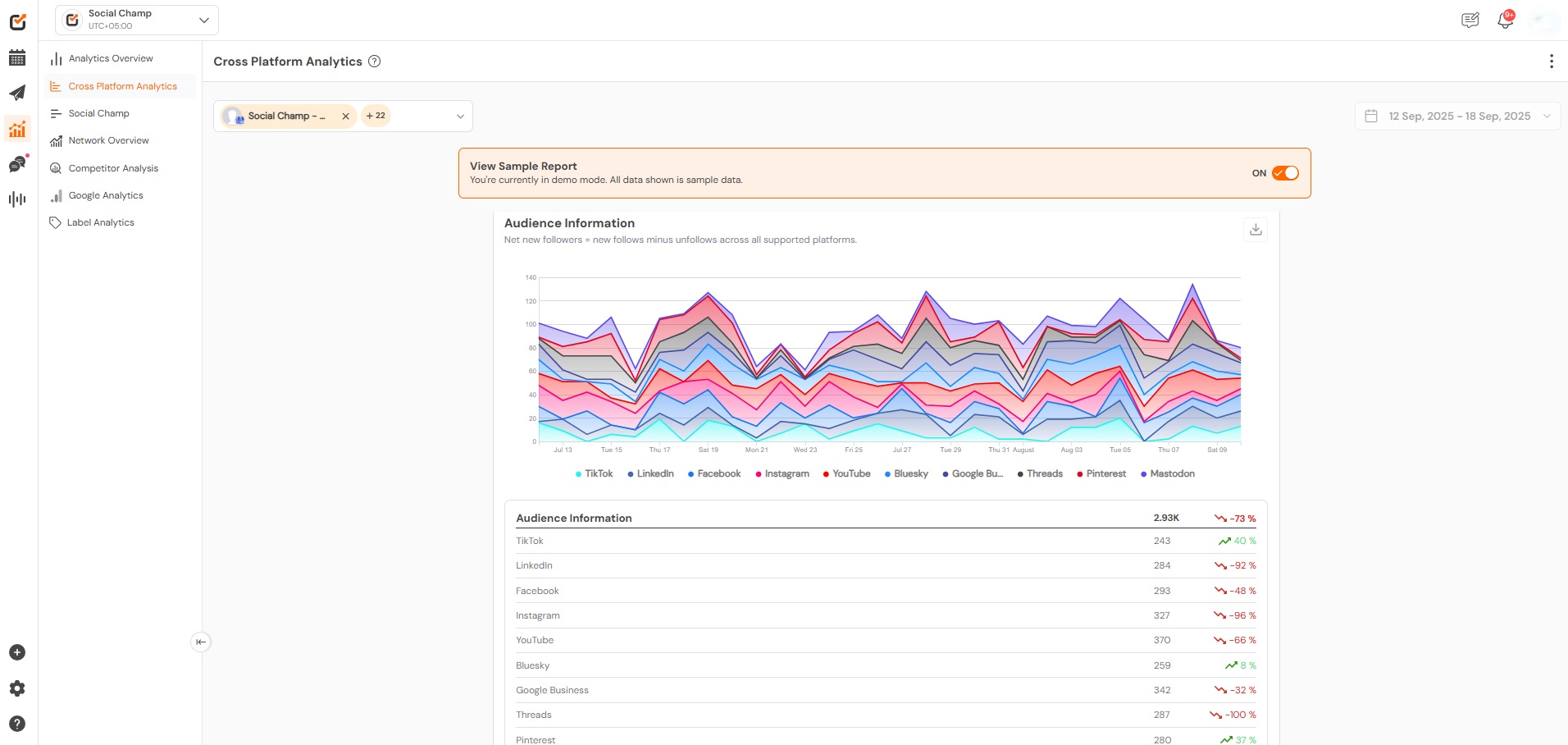Click the audience chart area plot

[x=889, y=361]
